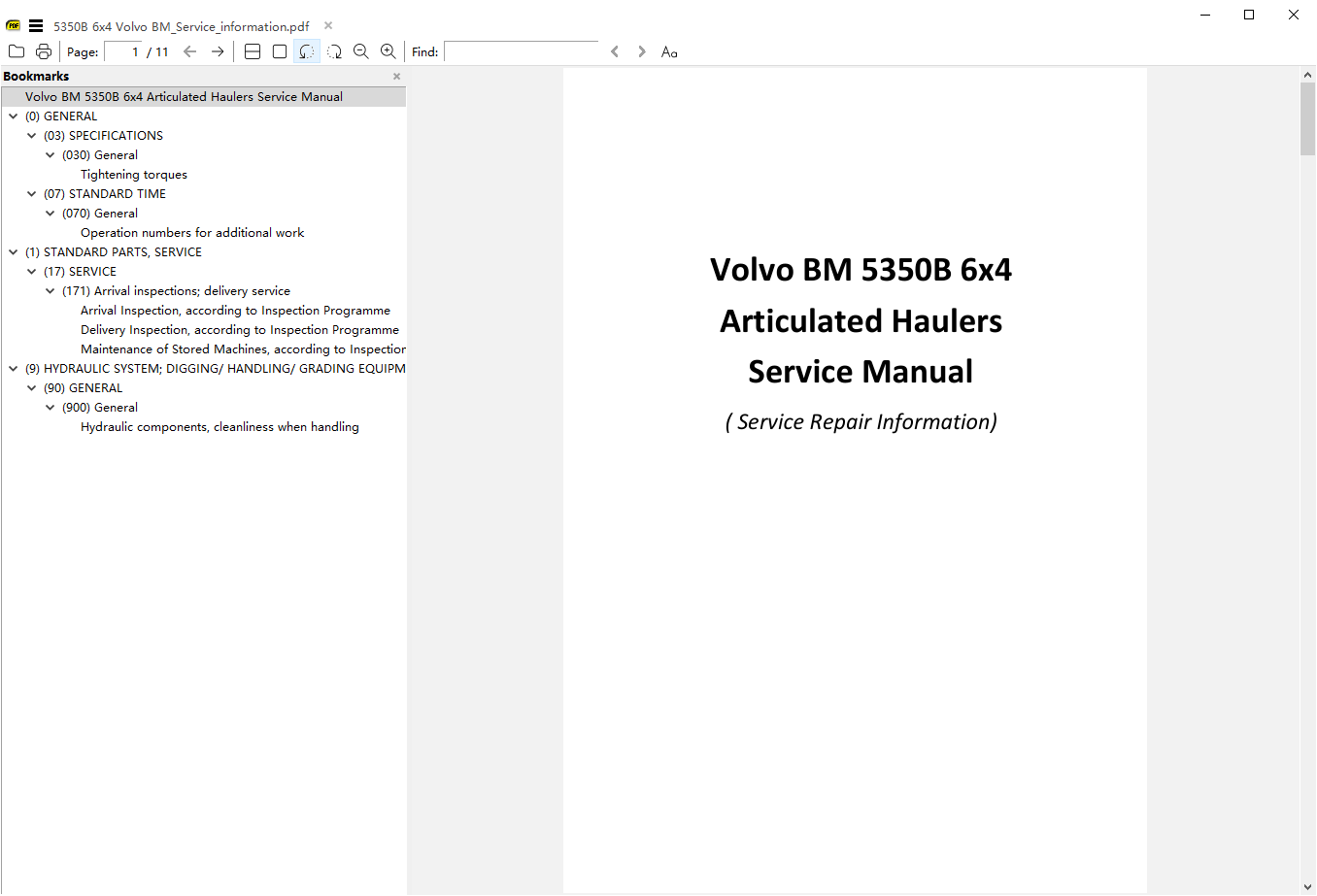Close the Bookmarks panel
The height and width of the screenshot is (896, 1317).
396,76
